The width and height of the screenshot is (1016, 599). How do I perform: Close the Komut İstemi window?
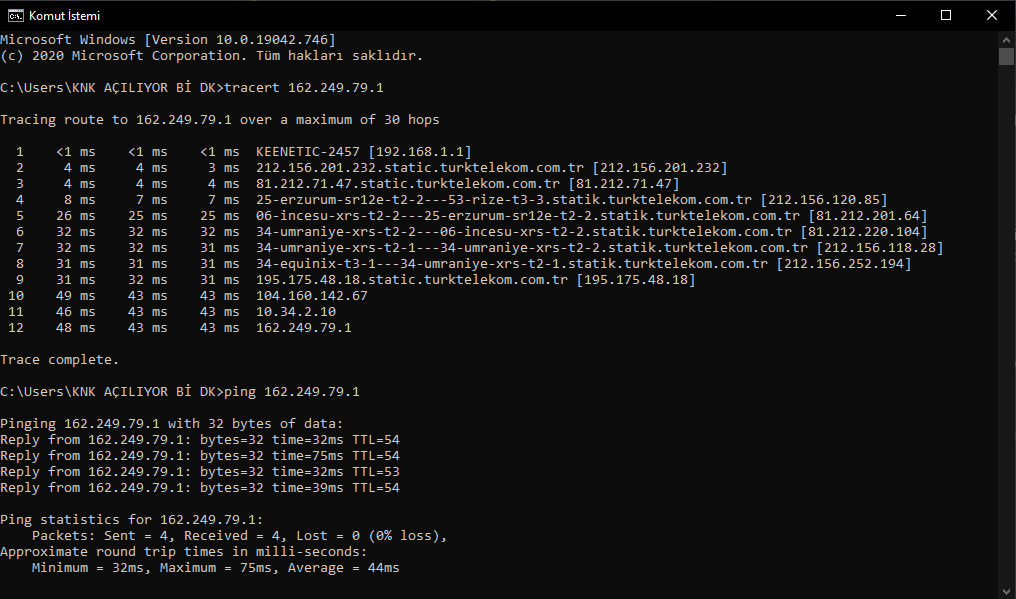coord(992,16)
